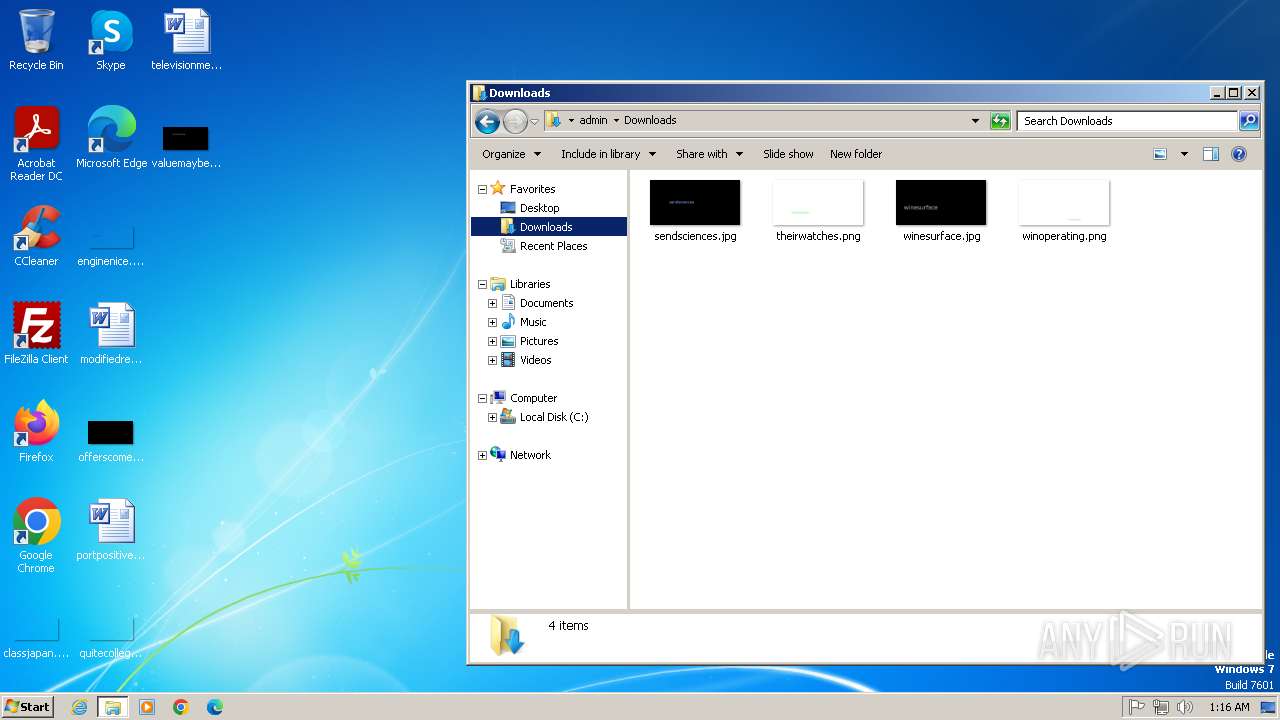Open the recent pages dropdown beside Forward

[534, 122]
